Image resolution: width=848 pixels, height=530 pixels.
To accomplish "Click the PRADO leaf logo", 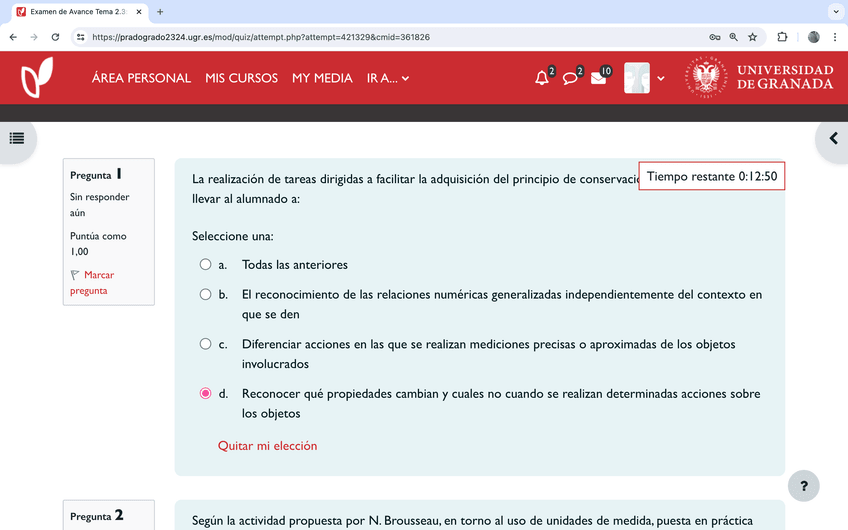I will (x=37, y=78).
